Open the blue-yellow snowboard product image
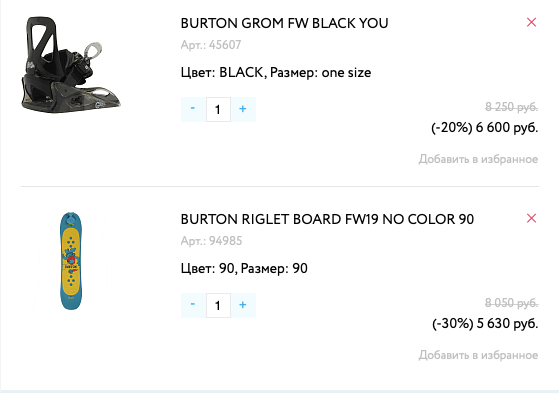 [x=71, y=261]
